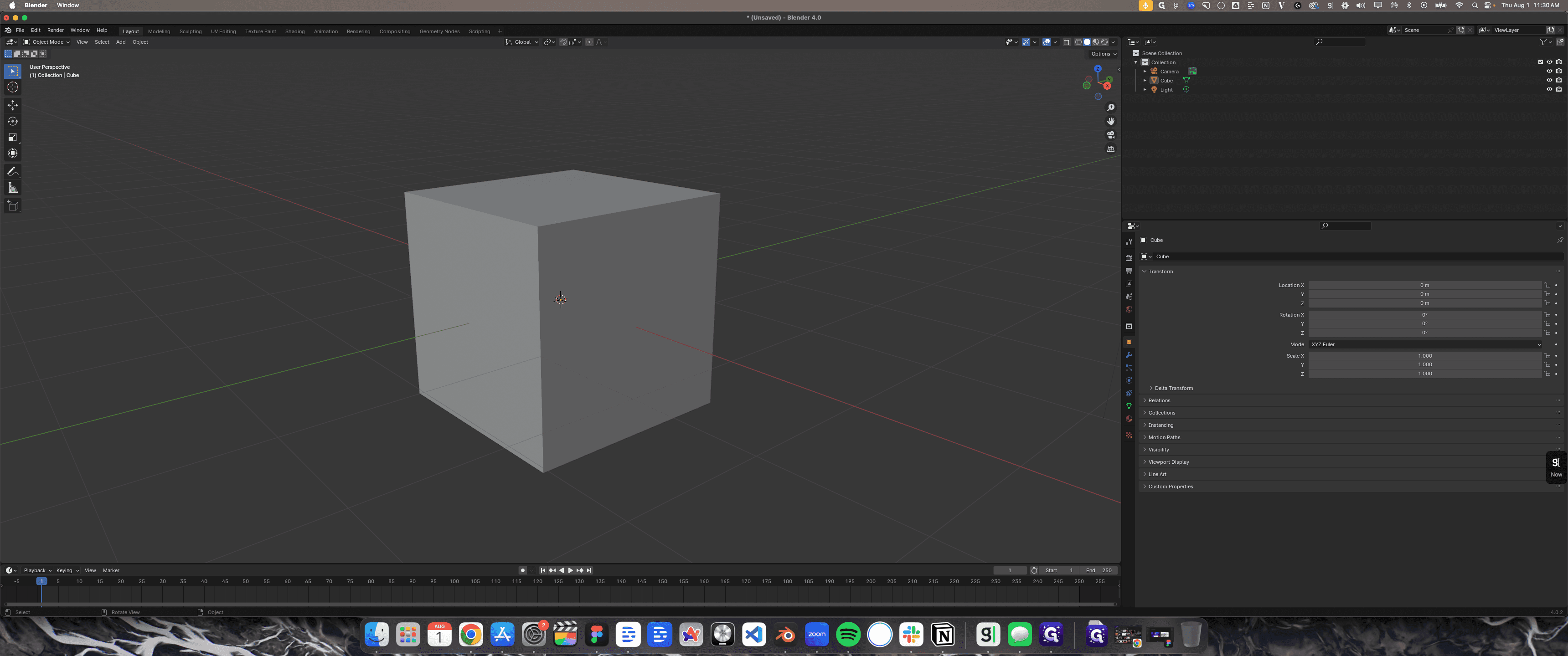This screenshot has width=1568, height=656.
Task: Open the Render menu
Action: [x=56, y=31]
